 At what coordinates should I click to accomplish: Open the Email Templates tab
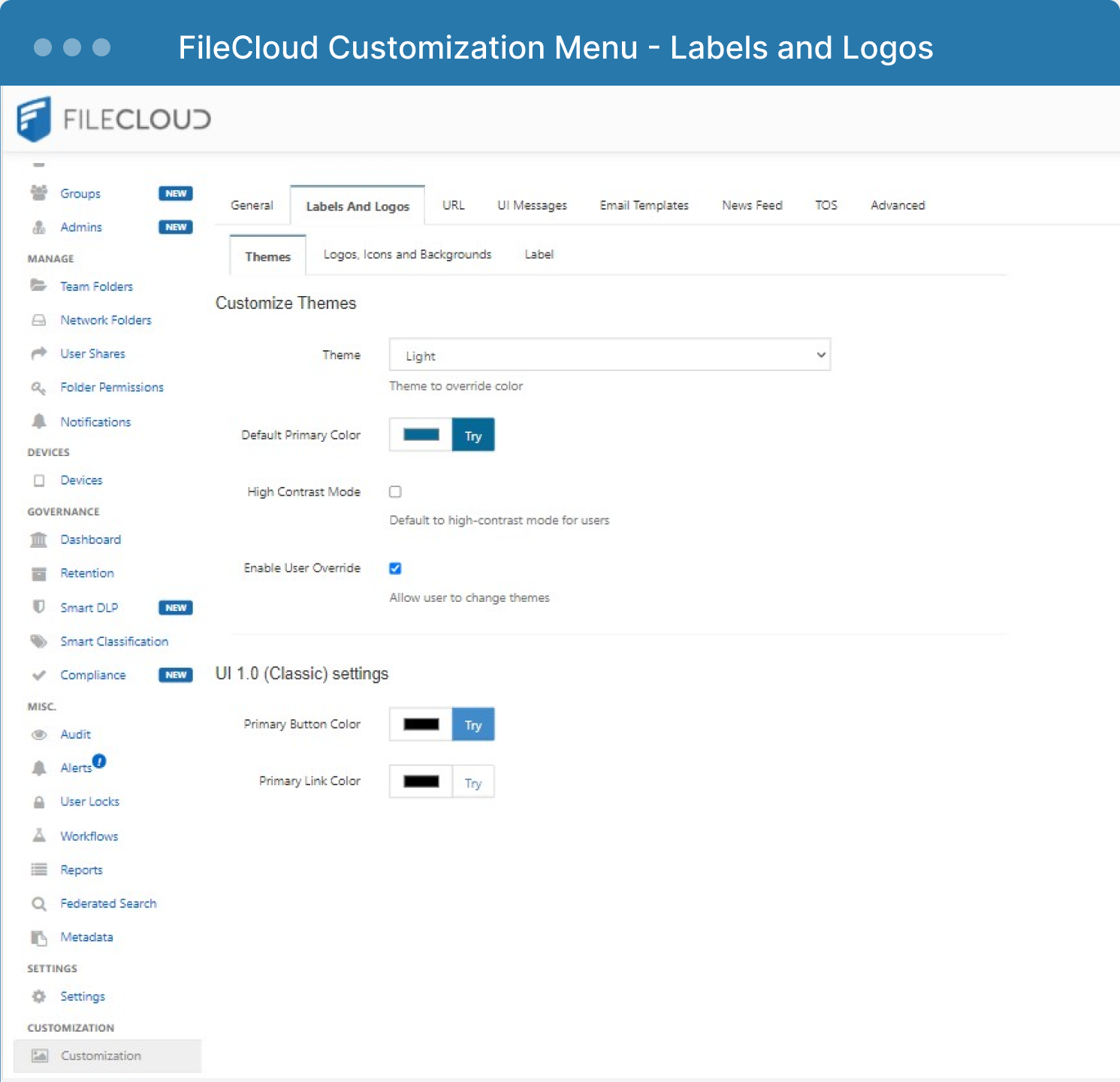tap(644, 205)
